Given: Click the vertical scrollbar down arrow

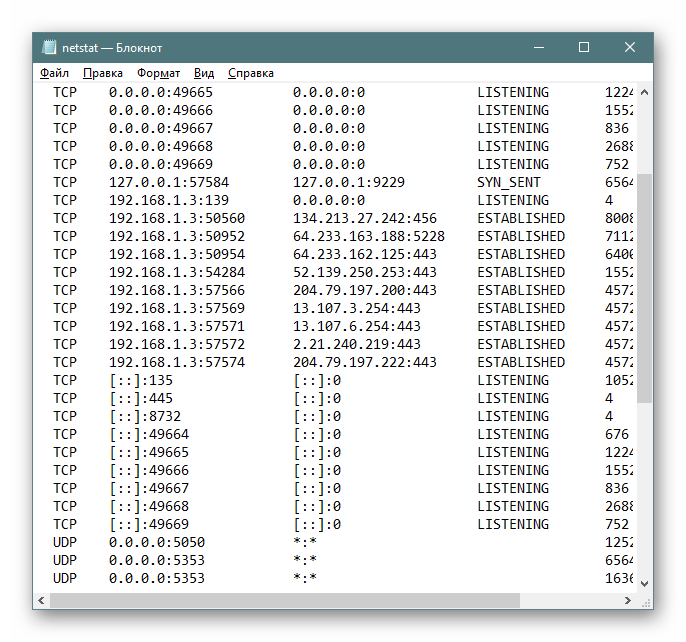Looking at the screenshot, I should pos(644,583).
